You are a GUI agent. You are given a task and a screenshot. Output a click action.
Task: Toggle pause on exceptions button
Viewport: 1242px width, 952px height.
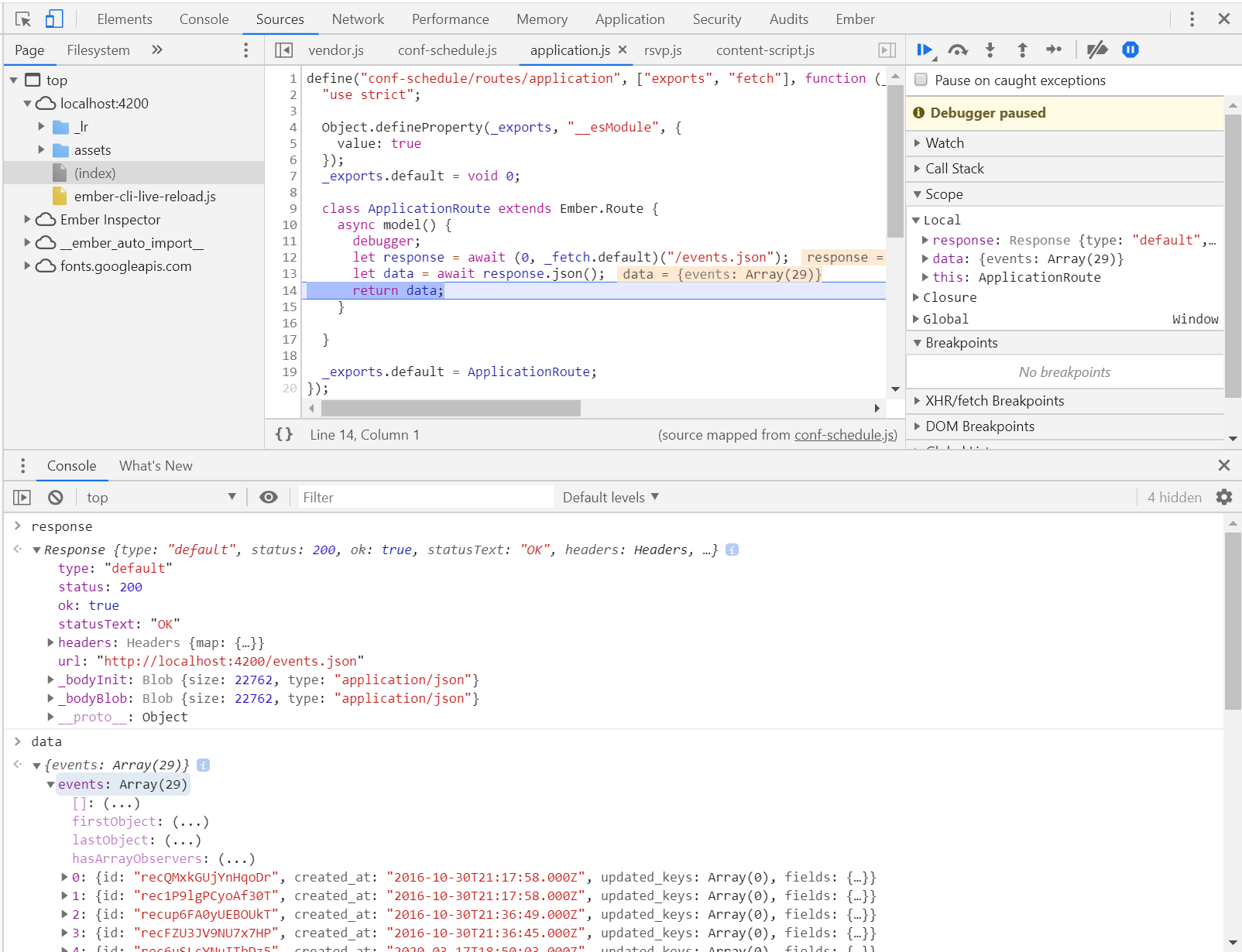1130,50
